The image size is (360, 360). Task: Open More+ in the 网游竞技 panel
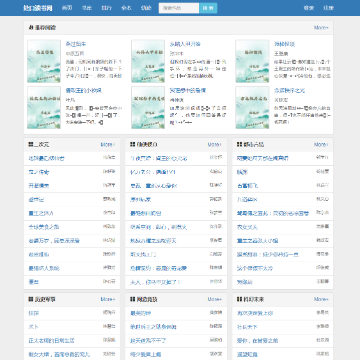pyautogui.click(x=215, y=299)
